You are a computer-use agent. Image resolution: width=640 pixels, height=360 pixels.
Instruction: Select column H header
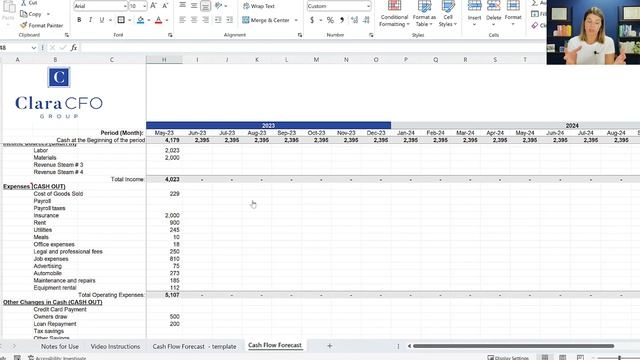point(164,60)
